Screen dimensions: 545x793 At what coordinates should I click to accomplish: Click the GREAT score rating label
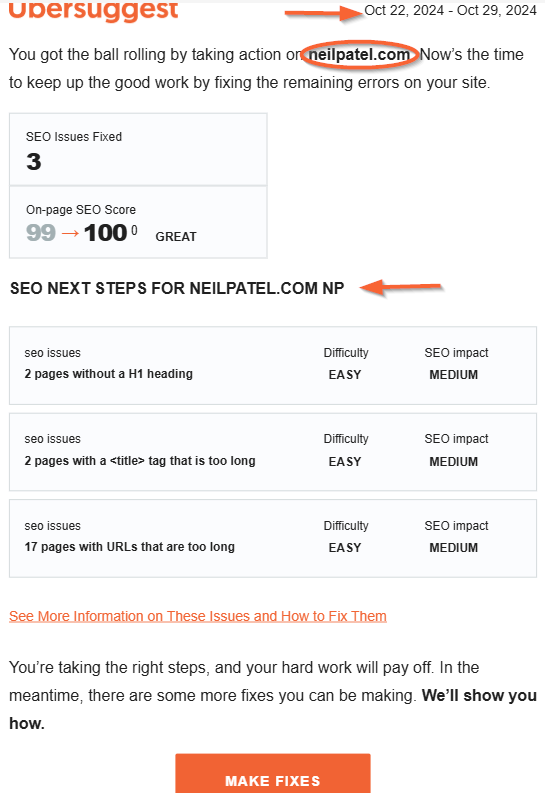click(176, 237)
